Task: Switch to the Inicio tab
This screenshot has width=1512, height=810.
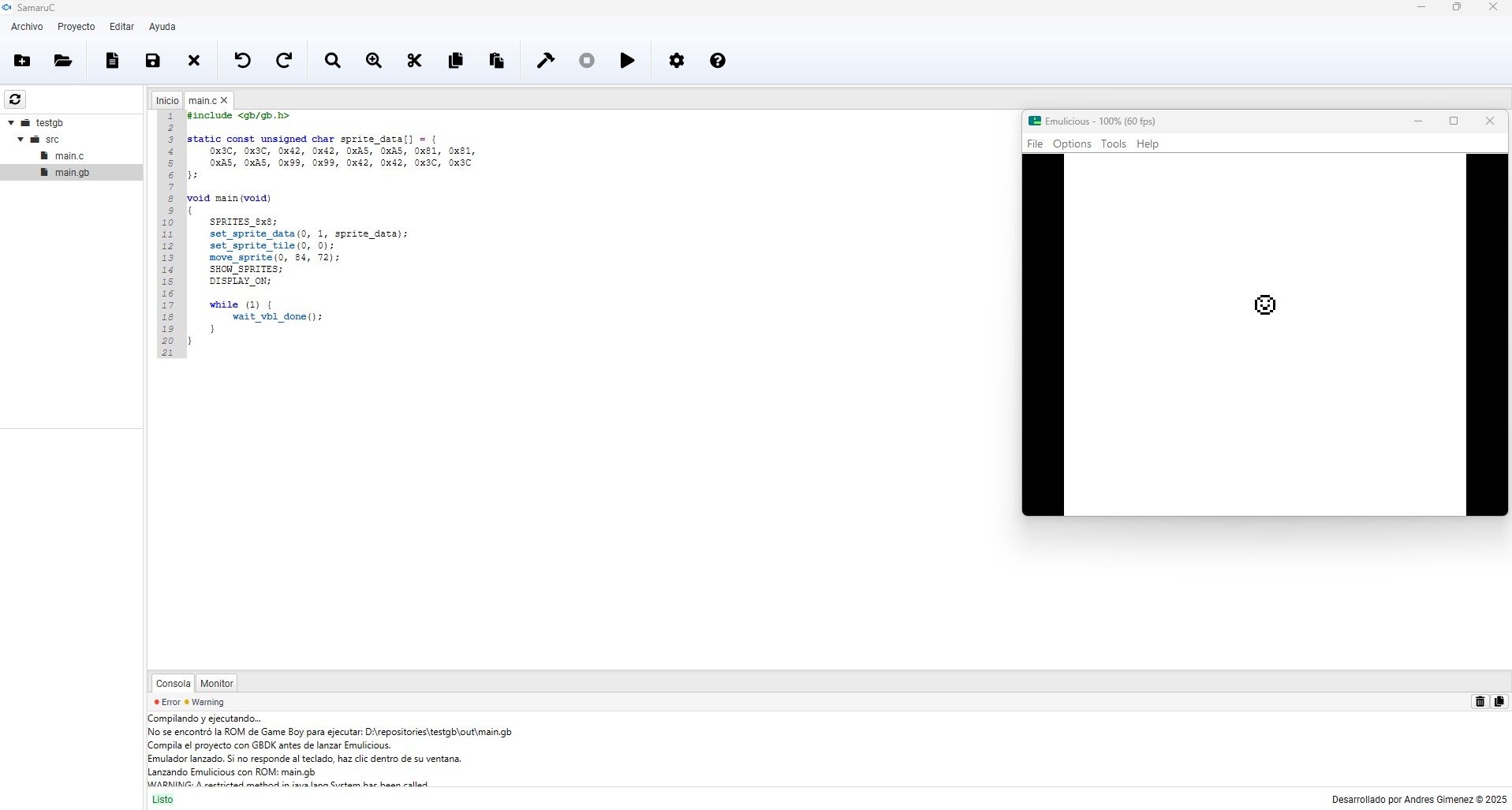Action: (x=167, y=101)
